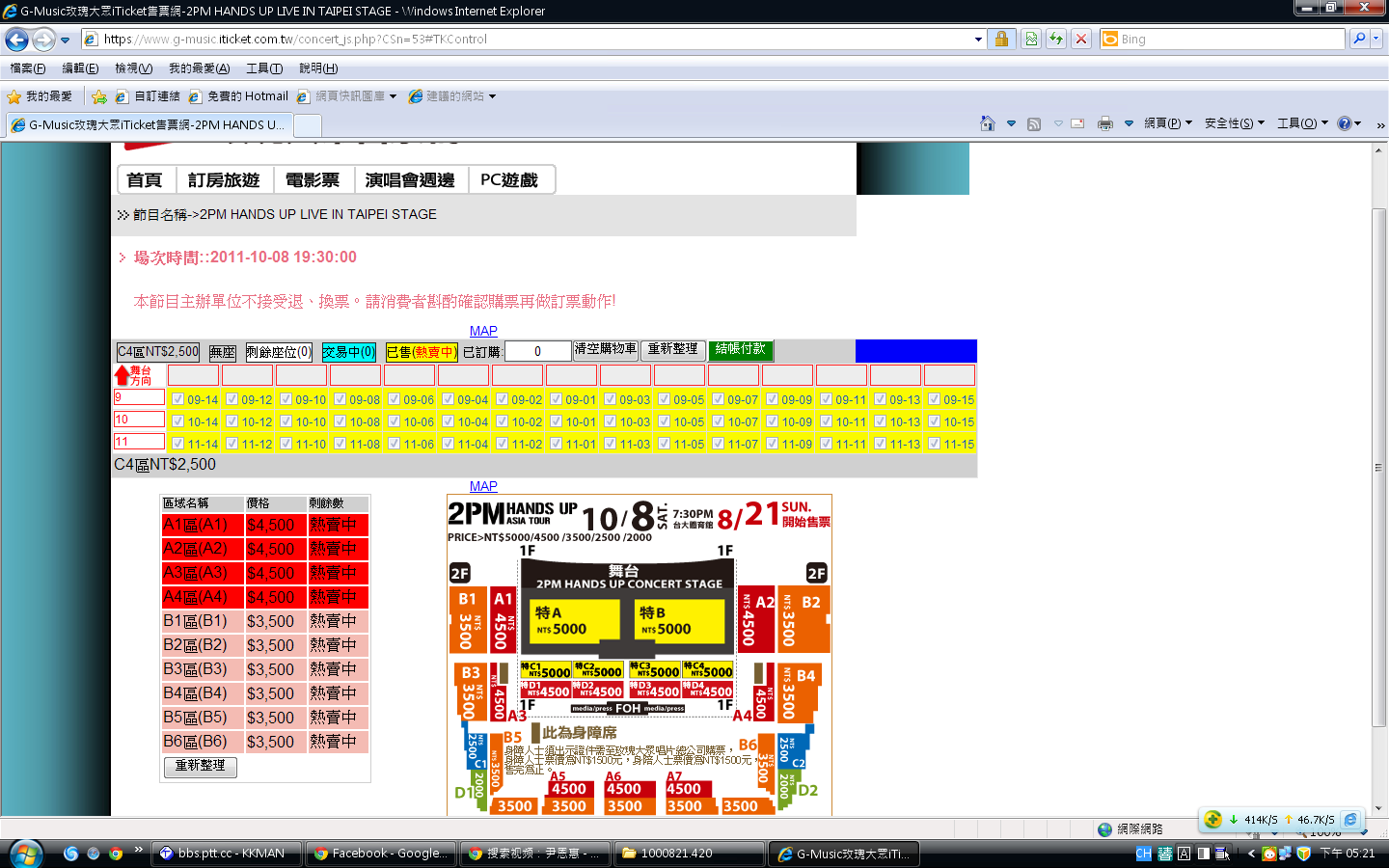The width and height of the screenshot is (1389, 868).
Task: Open the 我的最愛(A) menu
Action: click(199, 68)
